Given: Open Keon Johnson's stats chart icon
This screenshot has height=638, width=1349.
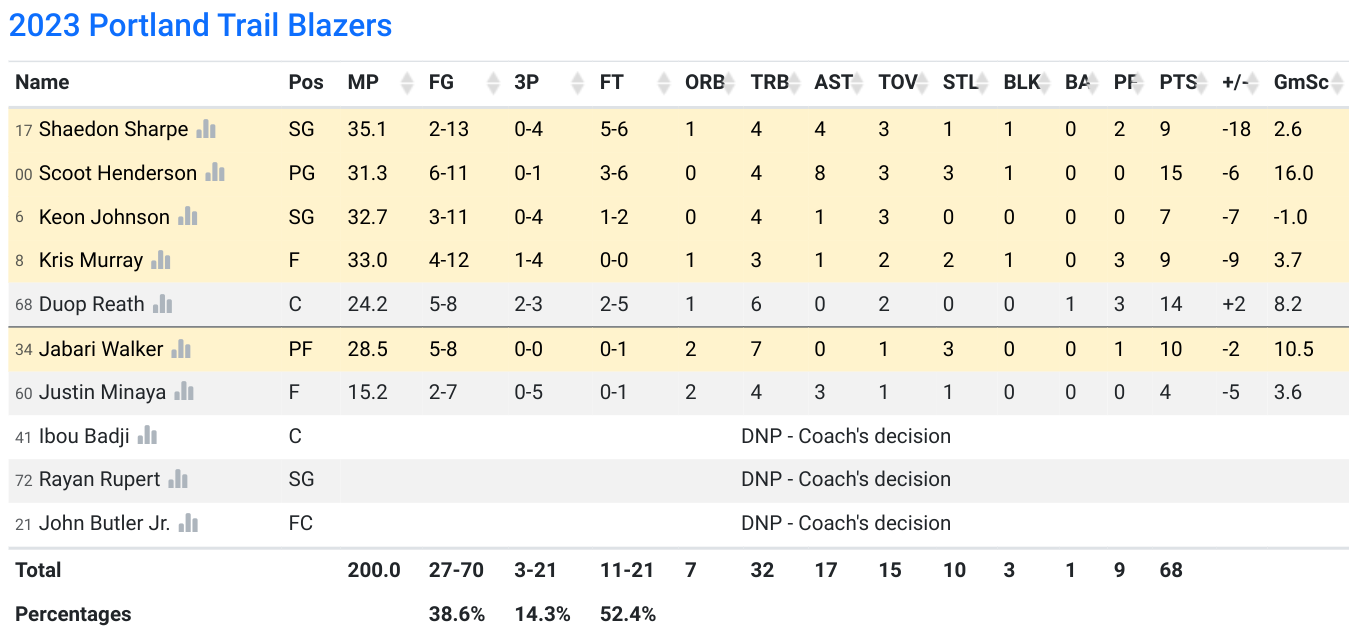Looking at the screenshot, I should click(188, 217).
